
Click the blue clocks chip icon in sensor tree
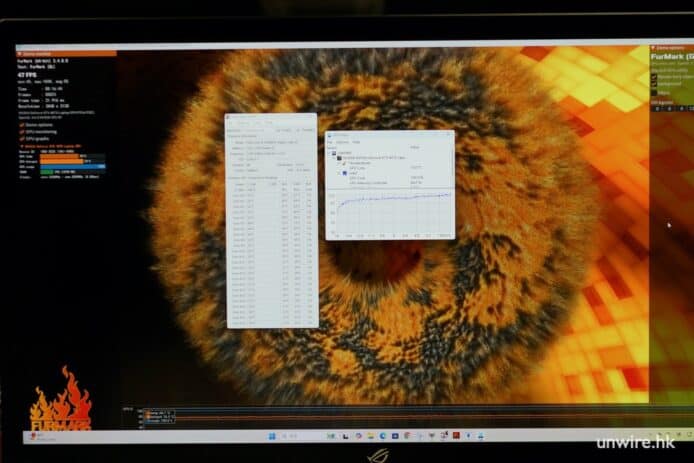point(344,173)
